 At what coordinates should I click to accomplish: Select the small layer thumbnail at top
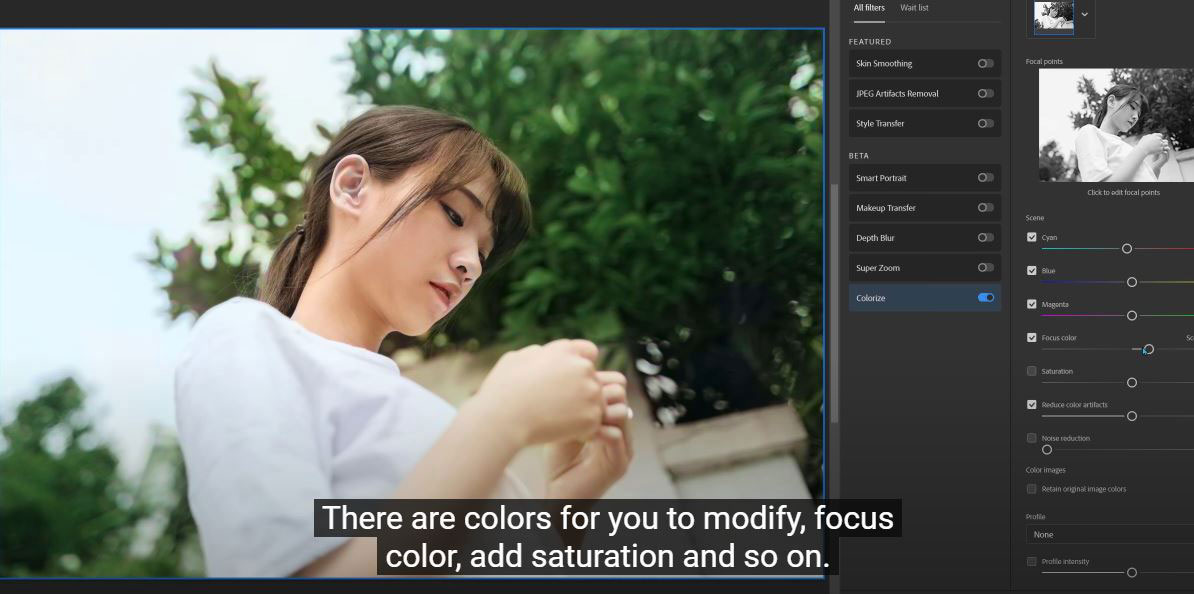click(x=1053, y=16)
